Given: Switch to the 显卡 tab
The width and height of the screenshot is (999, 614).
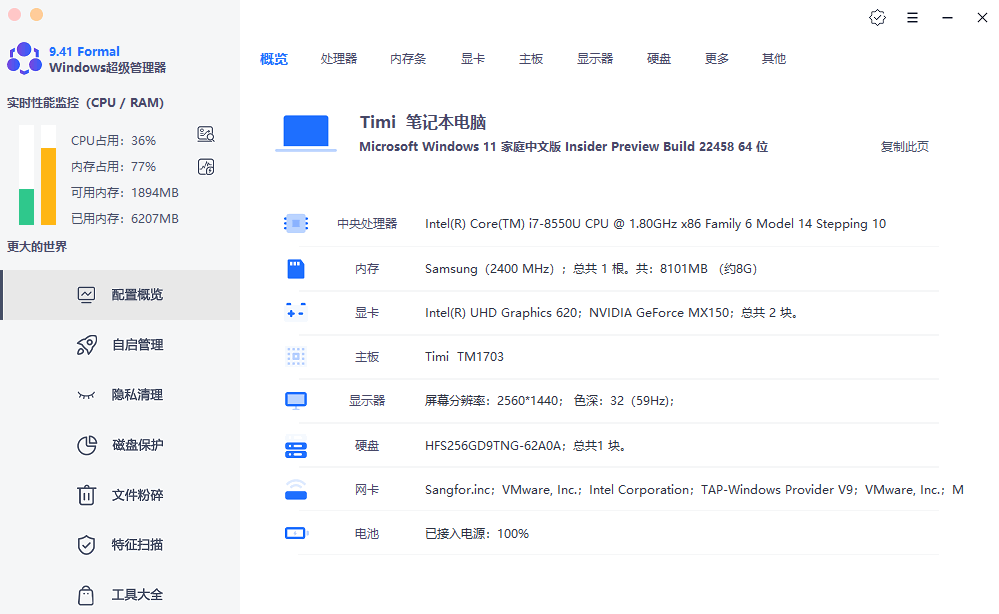Looking at the screenshot, I should [x=473, y=59].
